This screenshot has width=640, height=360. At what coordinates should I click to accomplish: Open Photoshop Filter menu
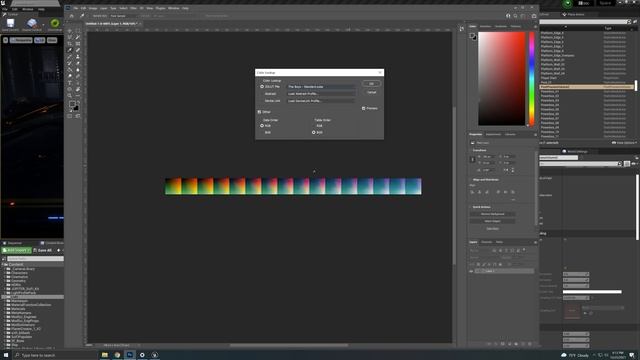[x=133, y=8]
